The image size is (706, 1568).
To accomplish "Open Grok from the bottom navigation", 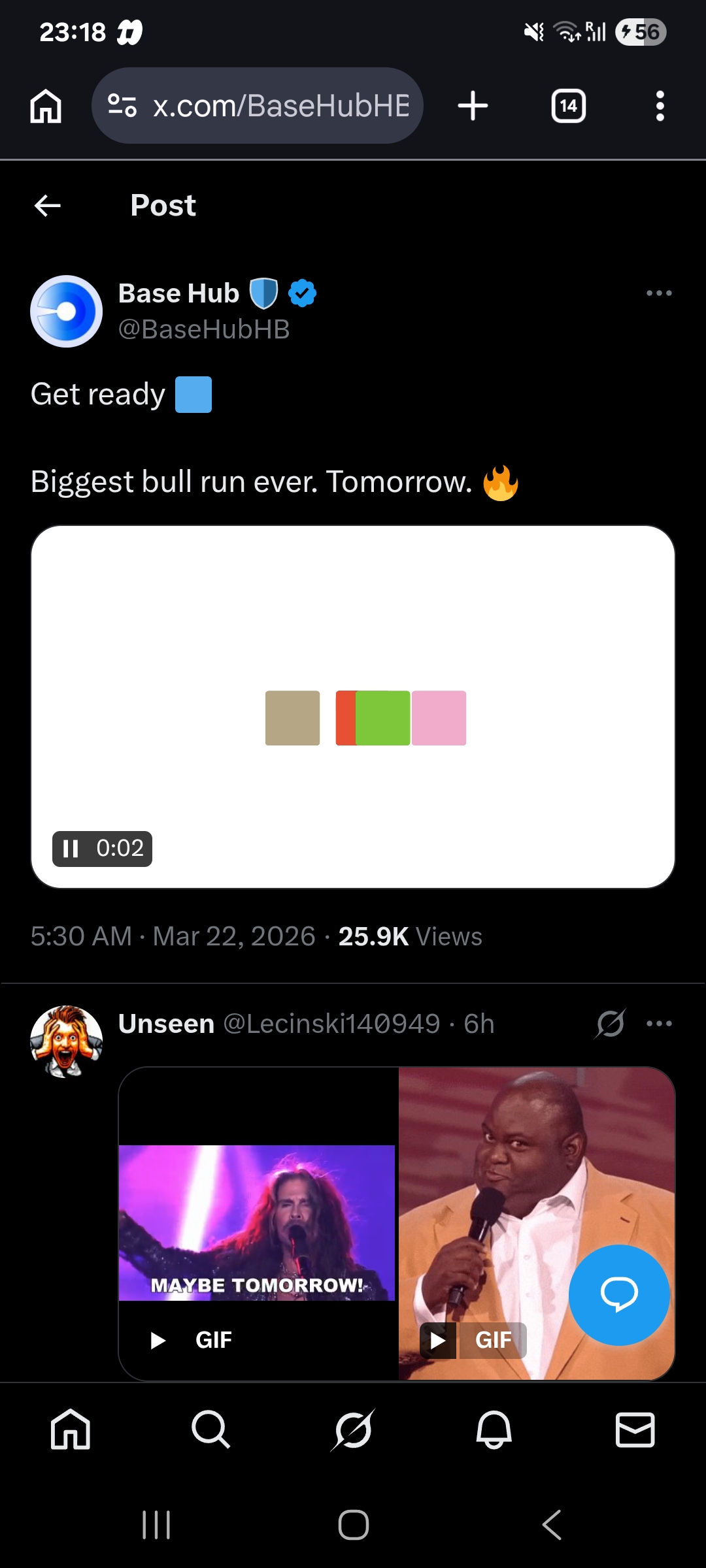I will [x=353, y=1429].
